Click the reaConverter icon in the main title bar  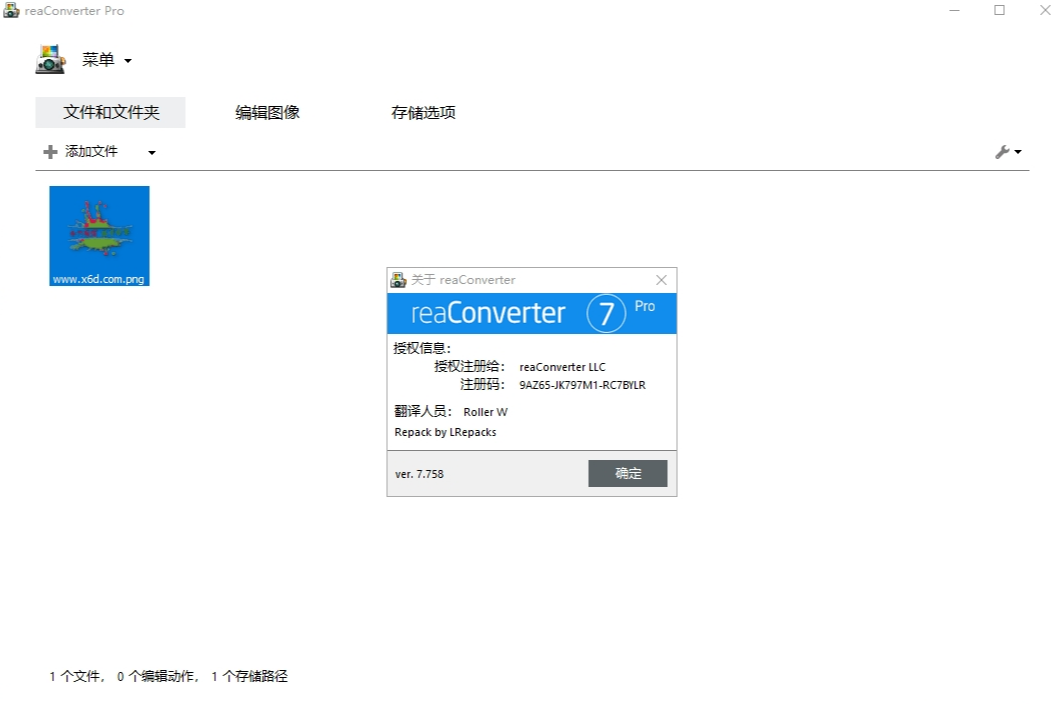(12, 11)
